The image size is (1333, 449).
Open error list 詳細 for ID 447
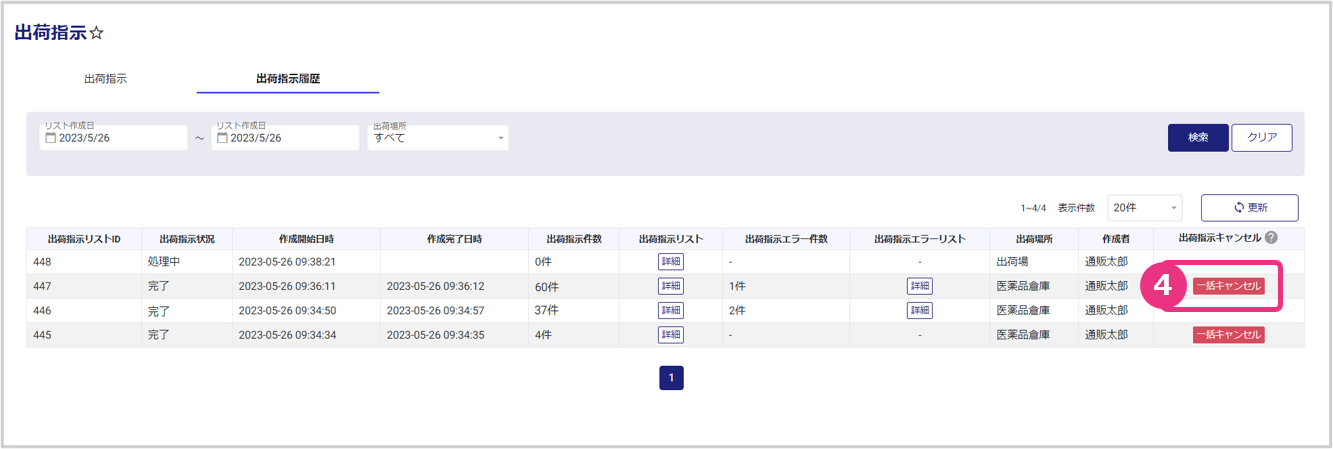click(919, 286)
